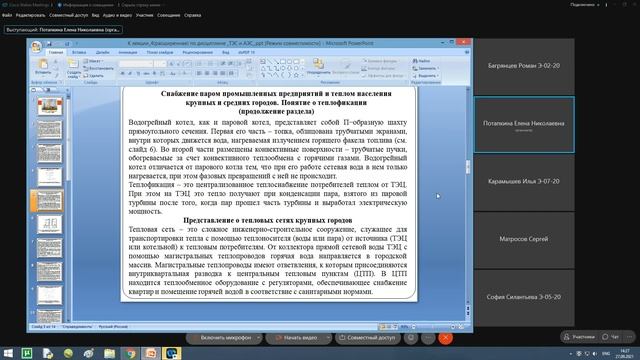This screenshot has height=360, width=640.
Task: Open Webex reactions smiley icon
Action: click(411, 338)
